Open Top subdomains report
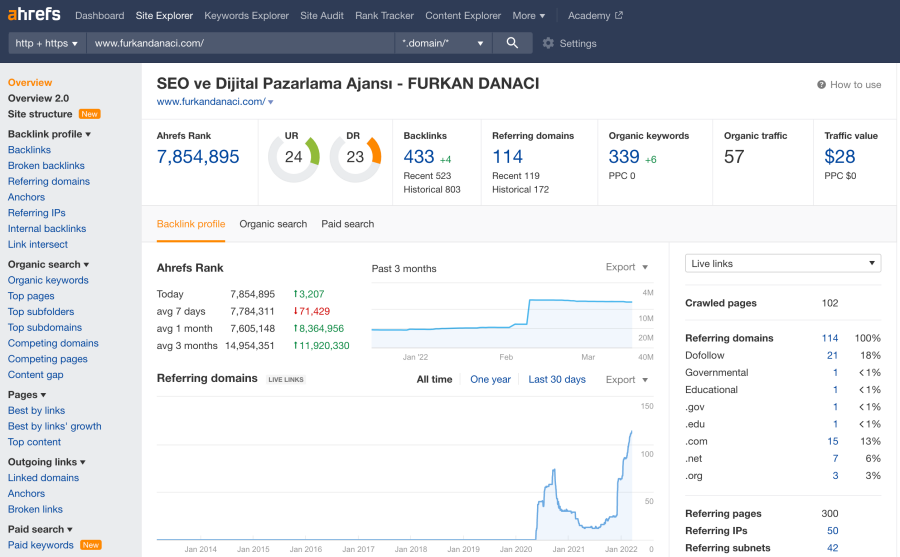The width and height of the screenshot is (900, 557). click(x=45, y=327)
